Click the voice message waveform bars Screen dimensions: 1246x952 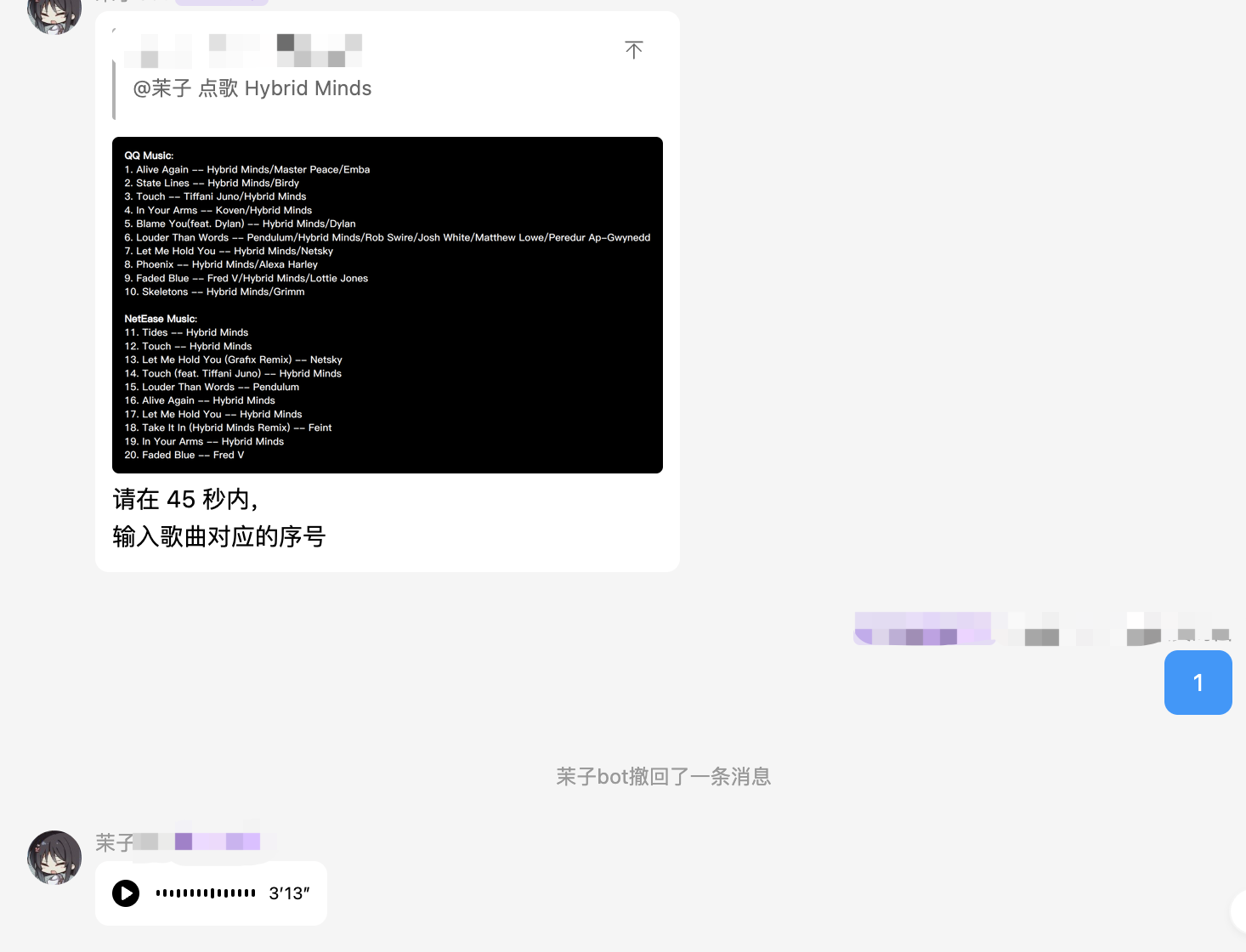pyautogui.click(x=206, y=893)
